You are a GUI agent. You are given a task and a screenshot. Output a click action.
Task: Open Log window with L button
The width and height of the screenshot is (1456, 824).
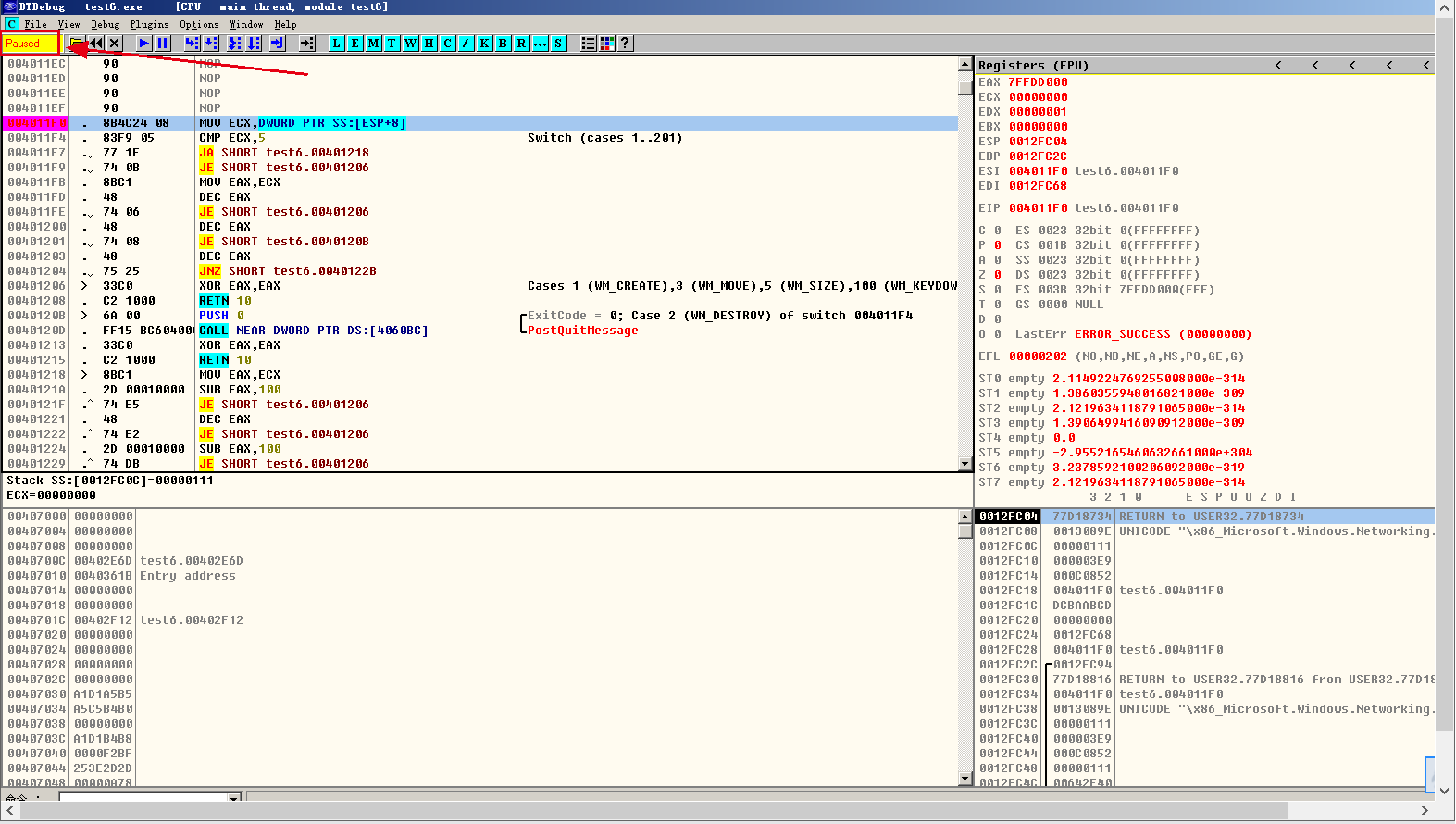click(336, 44)
